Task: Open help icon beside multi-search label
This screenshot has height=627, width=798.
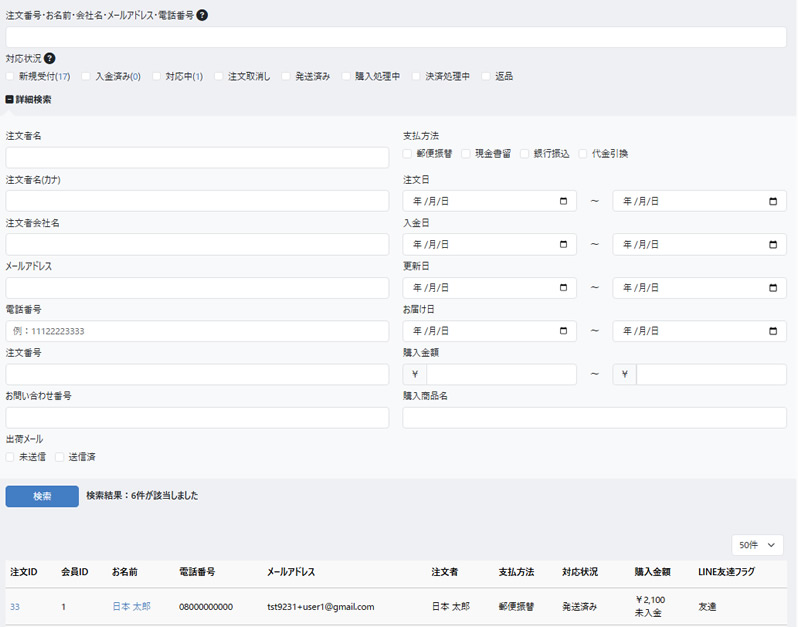Action: coord(202,15)
